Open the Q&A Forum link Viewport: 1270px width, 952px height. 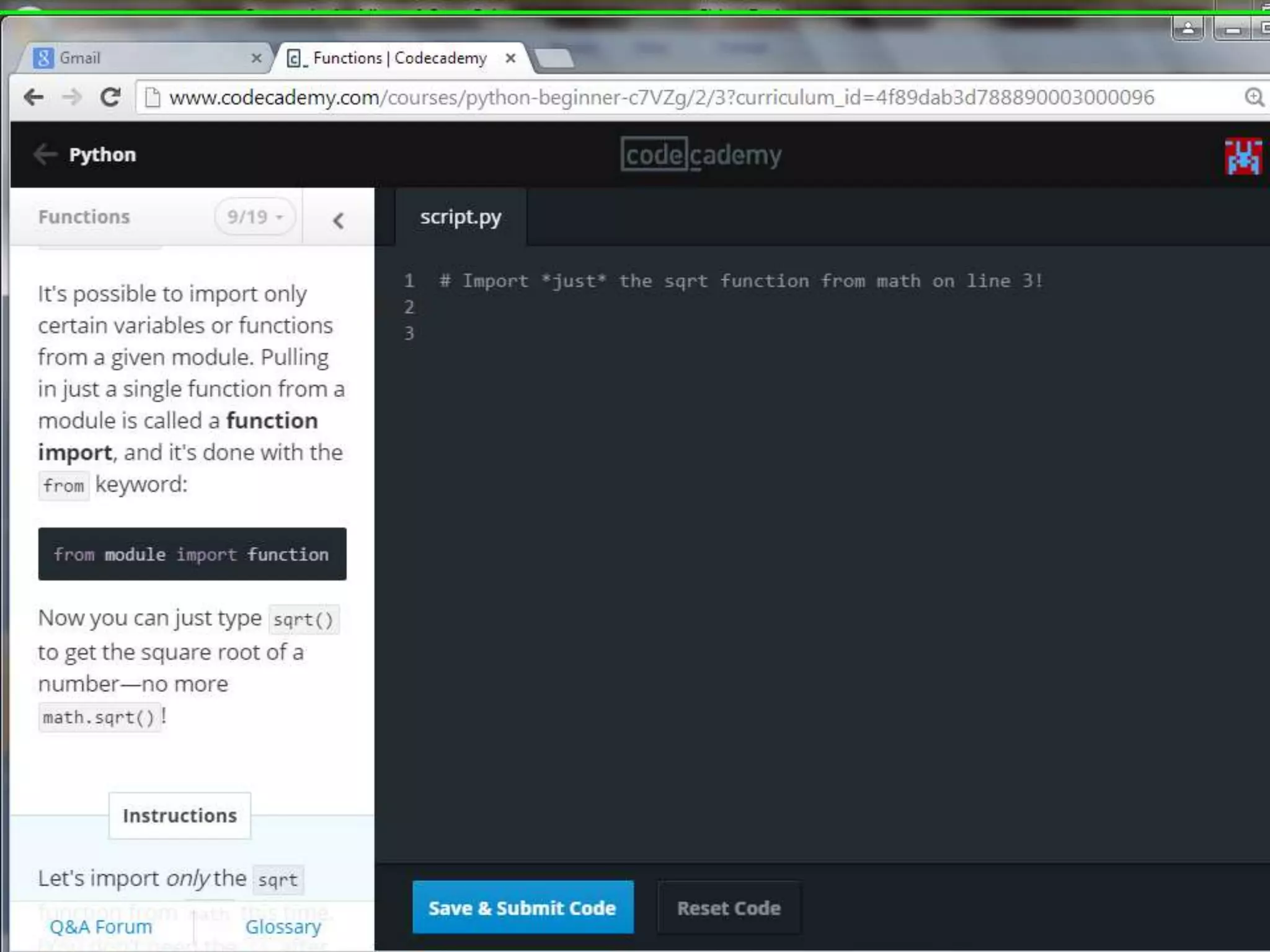101,927
